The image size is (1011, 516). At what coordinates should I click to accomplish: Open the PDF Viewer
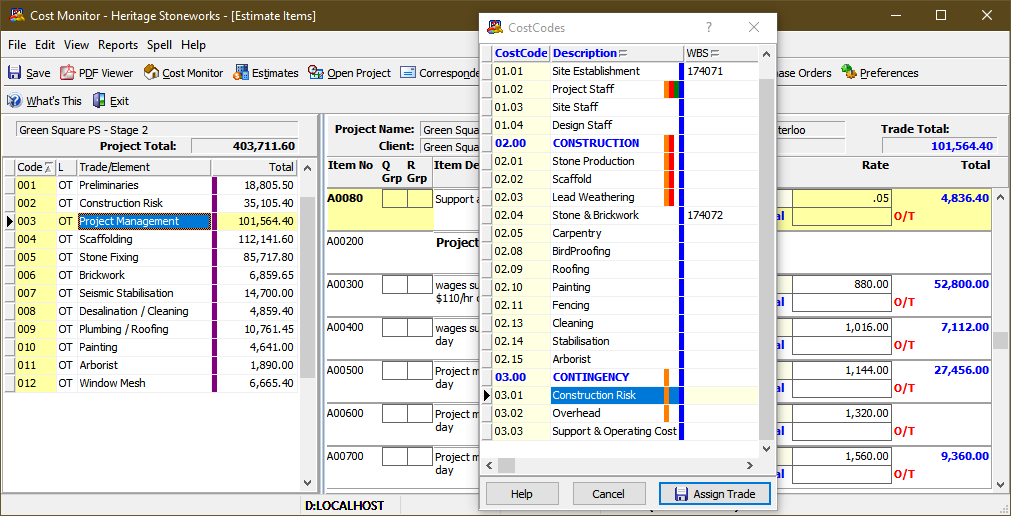(97, 73)
